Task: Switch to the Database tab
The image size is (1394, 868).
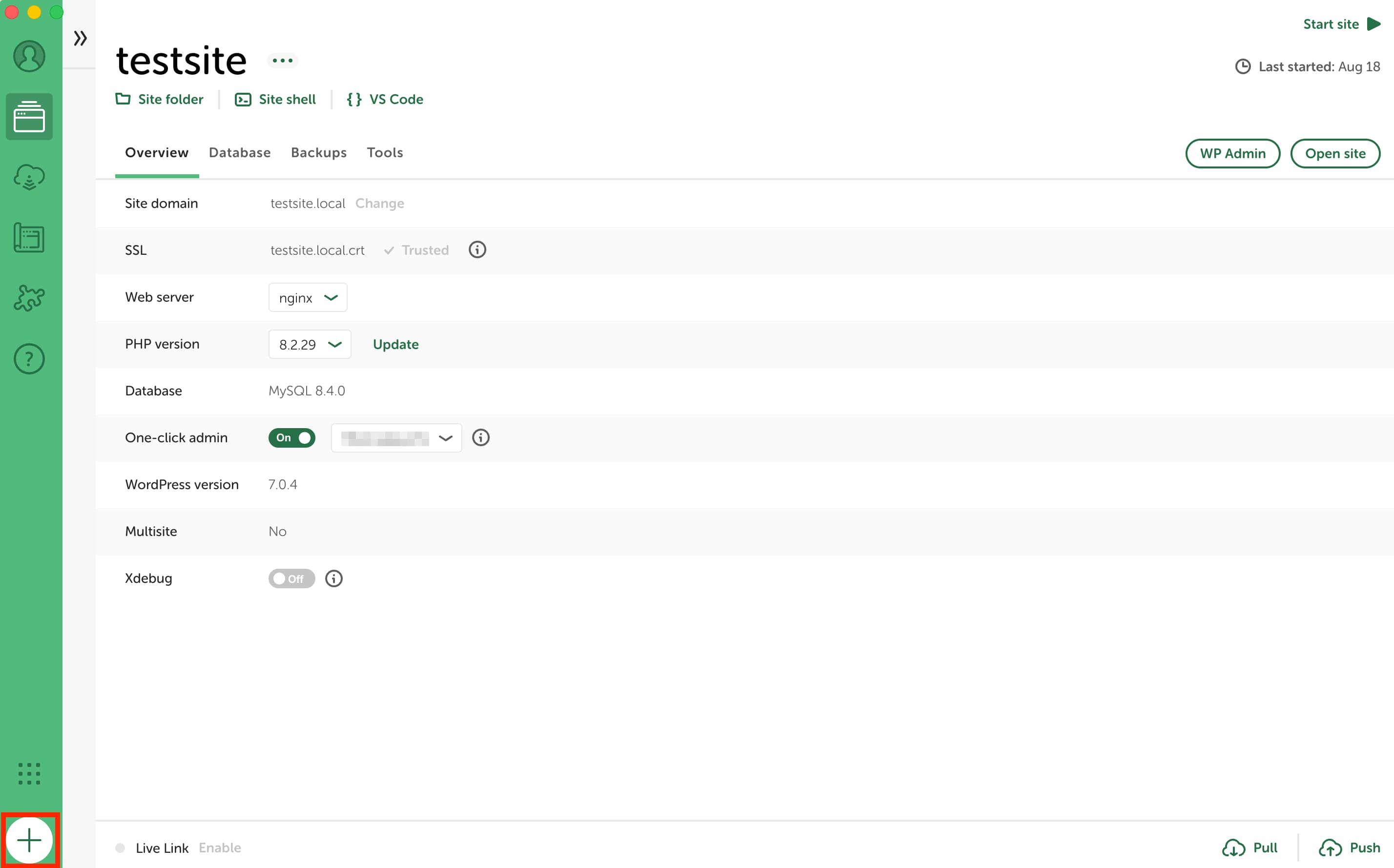Action: 240,153
